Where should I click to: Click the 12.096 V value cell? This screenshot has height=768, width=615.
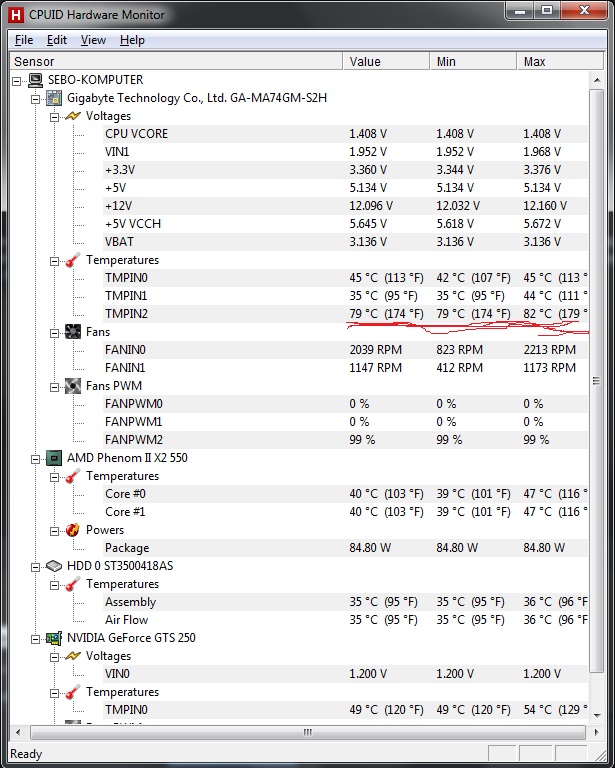tap(371, 206)
